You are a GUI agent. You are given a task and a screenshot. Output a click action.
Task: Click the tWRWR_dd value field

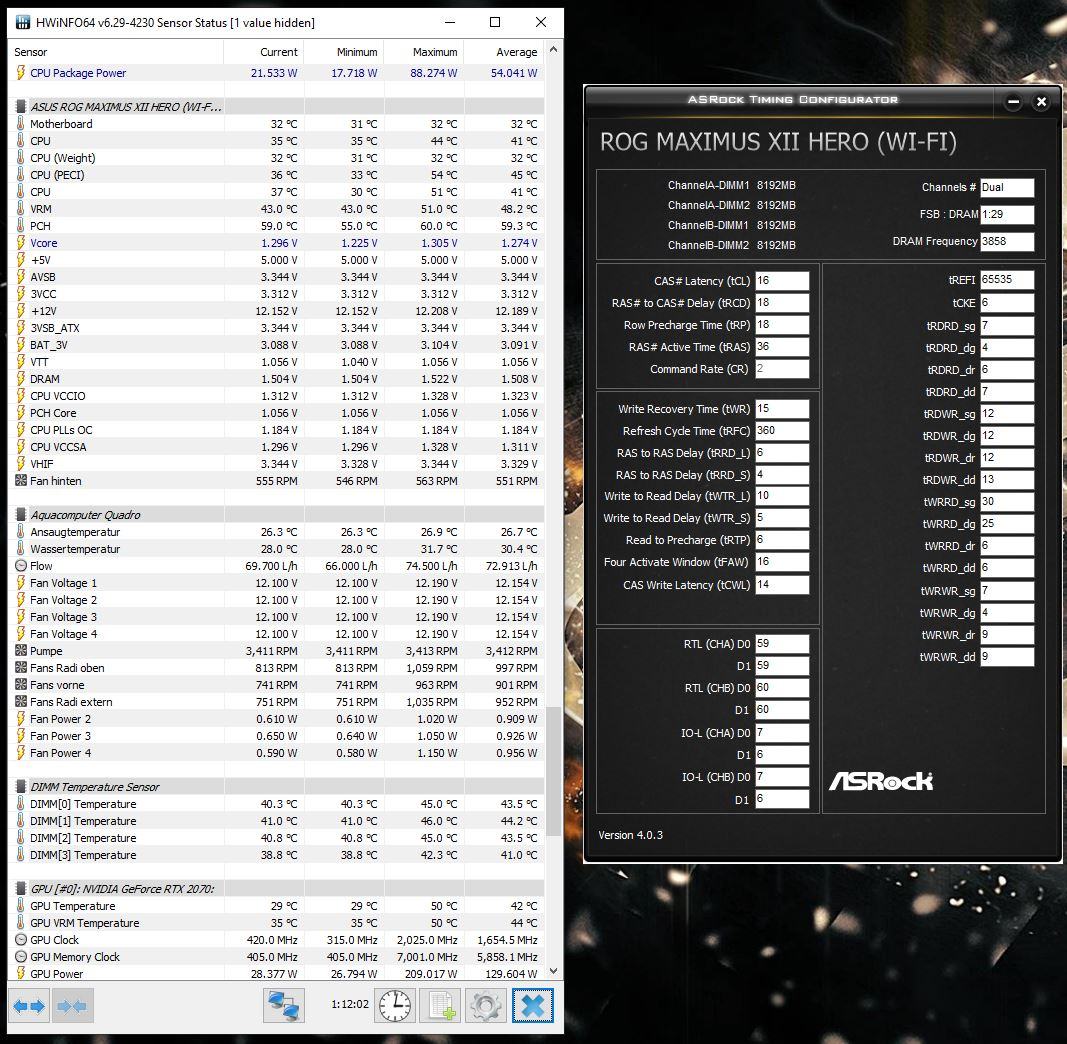[1007, 657]
